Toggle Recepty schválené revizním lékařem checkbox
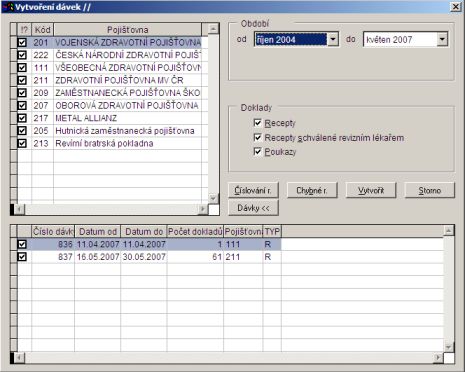This screenshot has height=372, width=465. (x=257, y=137)
